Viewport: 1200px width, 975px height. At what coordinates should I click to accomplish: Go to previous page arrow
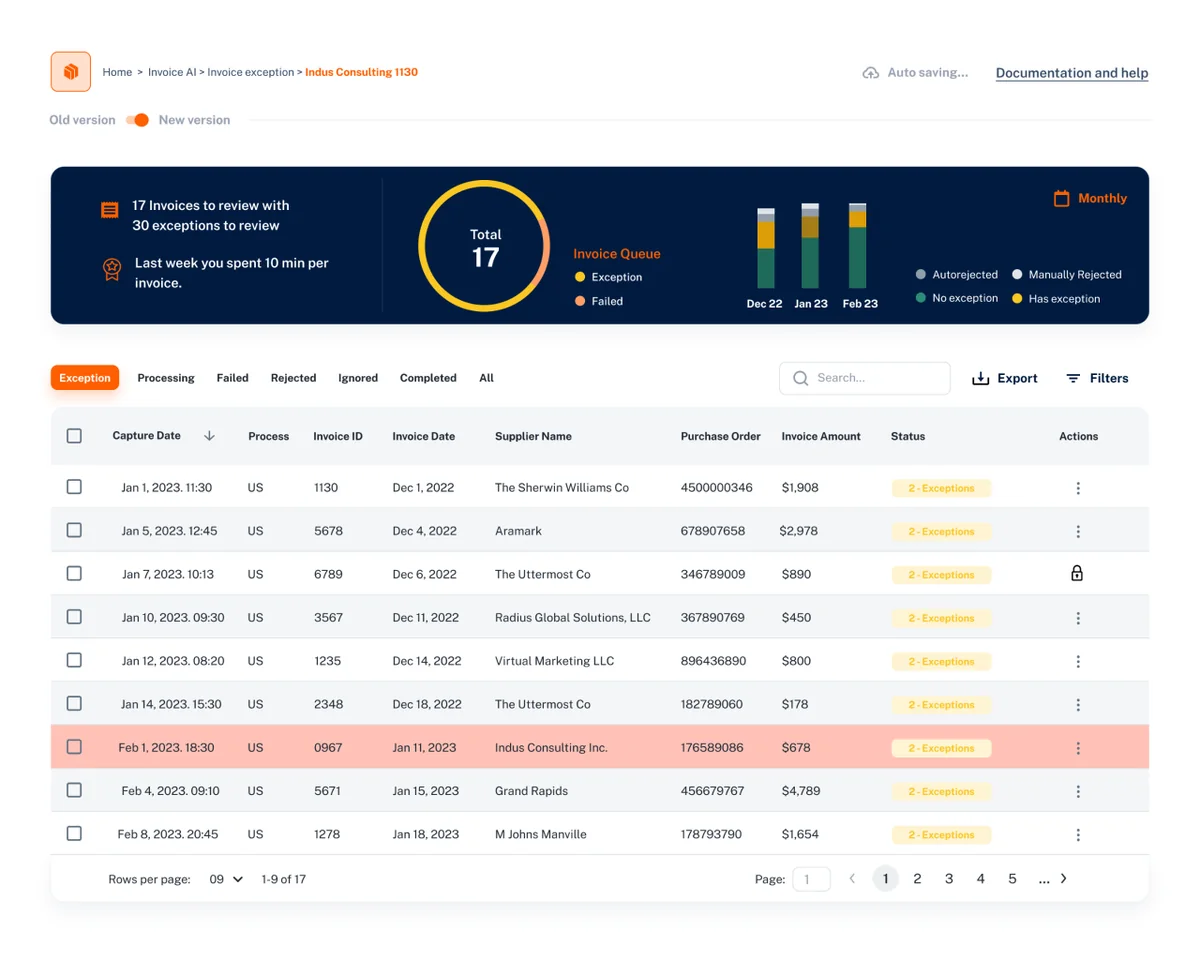click(852, 879)
